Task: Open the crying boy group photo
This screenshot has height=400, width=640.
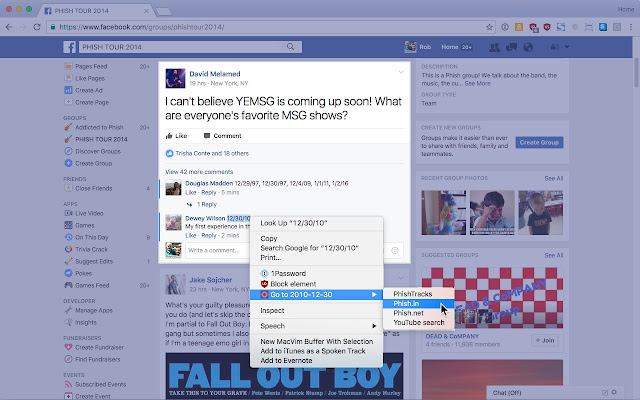Action: [x=492, y=213]
